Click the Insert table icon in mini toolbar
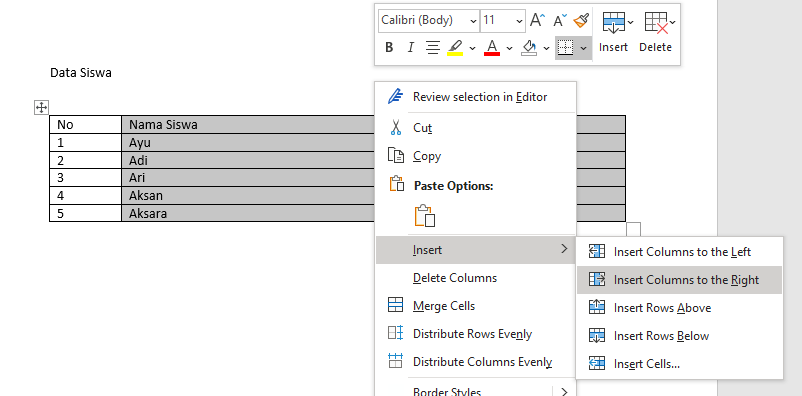The height and width of the screenshot is (396, 802). [x=613, y=32]
